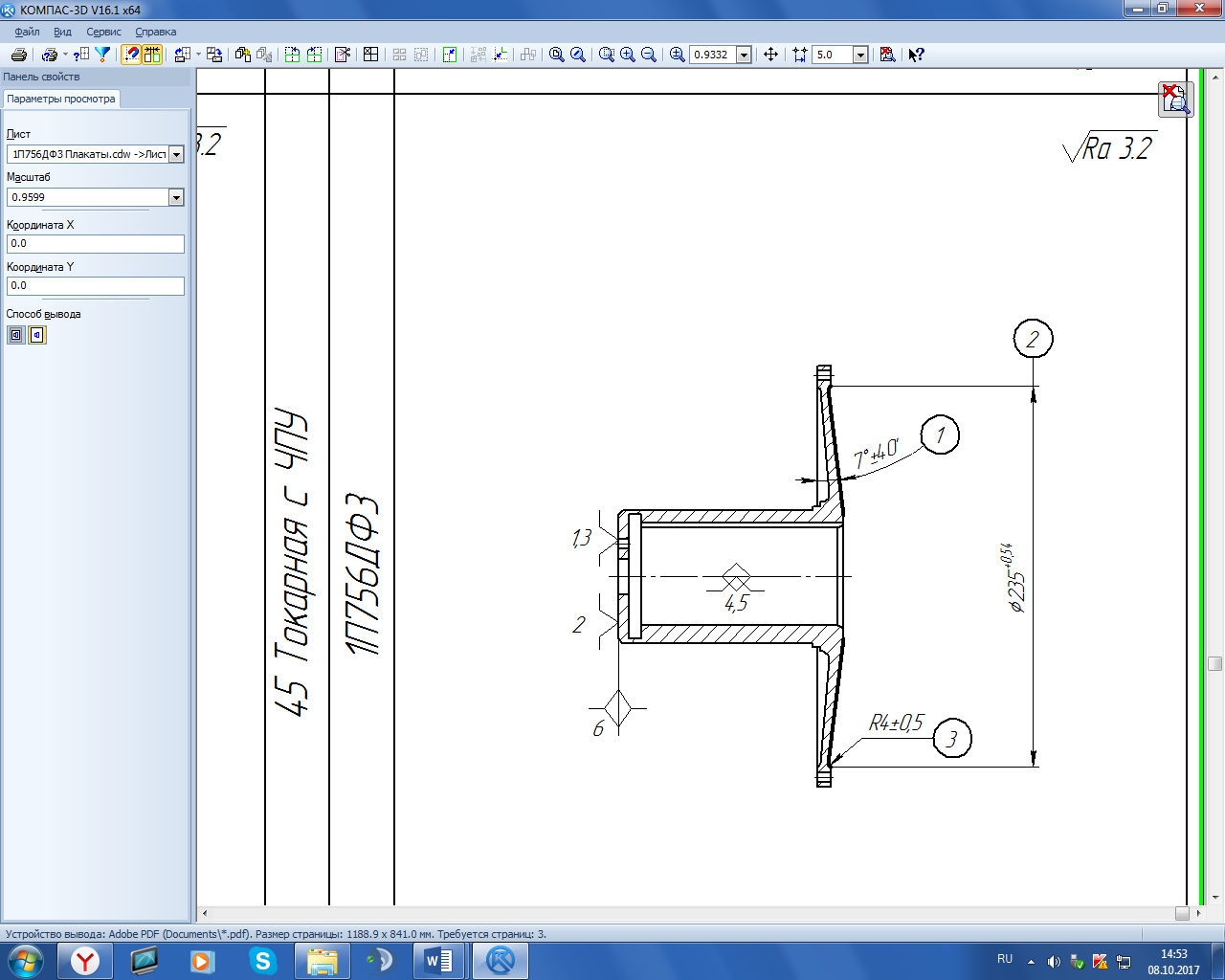Click the KOMPAS-3D taskbar button
Viewport: 1225px width, 980px height.
coord(500,960)
